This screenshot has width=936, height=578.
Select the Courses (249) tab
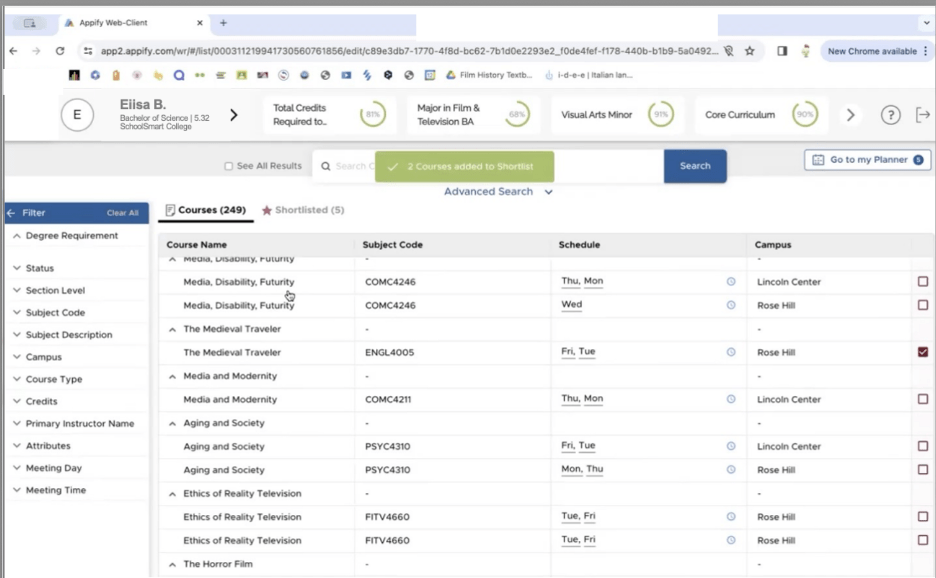tap(205, 210)
